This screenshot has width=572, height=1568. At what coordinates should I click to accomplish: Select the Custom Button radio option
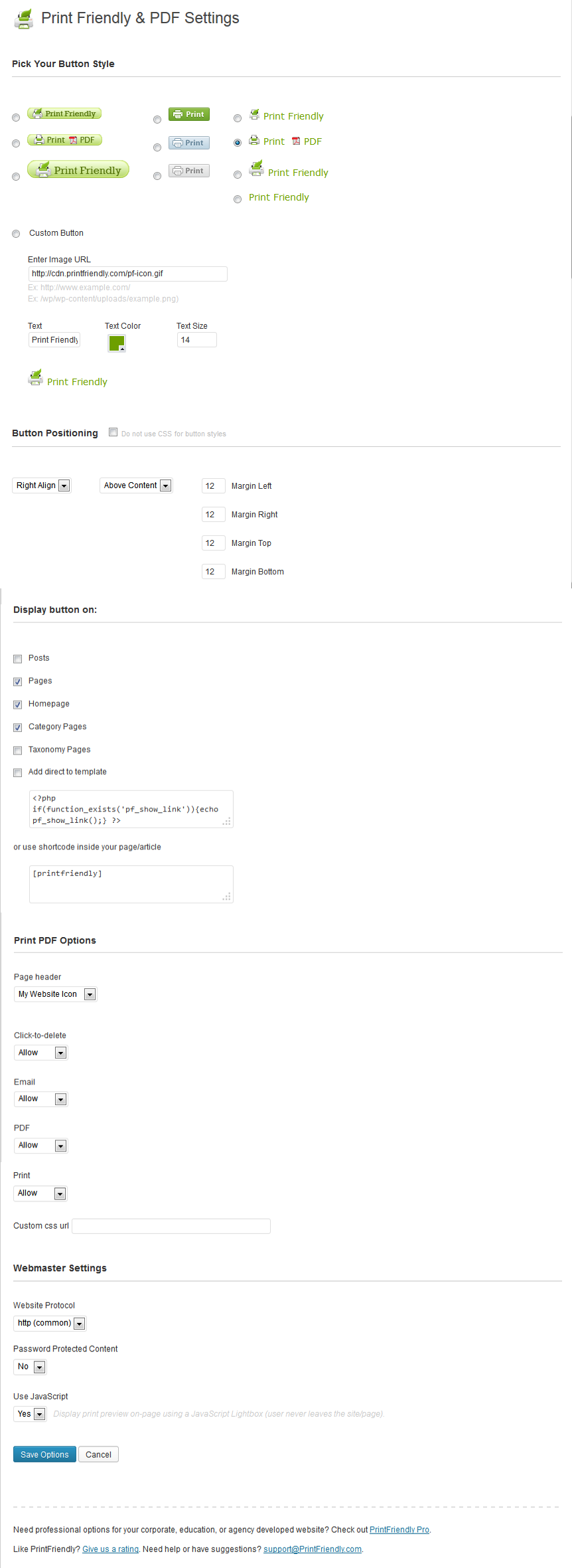coord(16,233)
